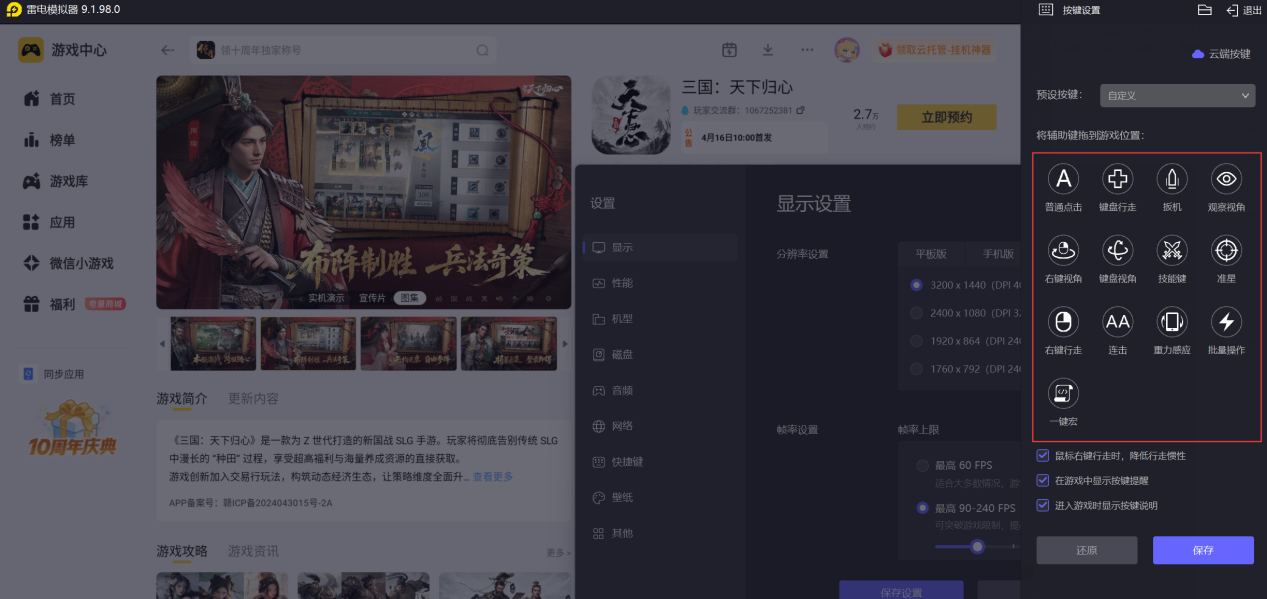Screen dimensions: 1267x599
Task: Open the three-dots more menu
Action: click(x=807, y=50)
